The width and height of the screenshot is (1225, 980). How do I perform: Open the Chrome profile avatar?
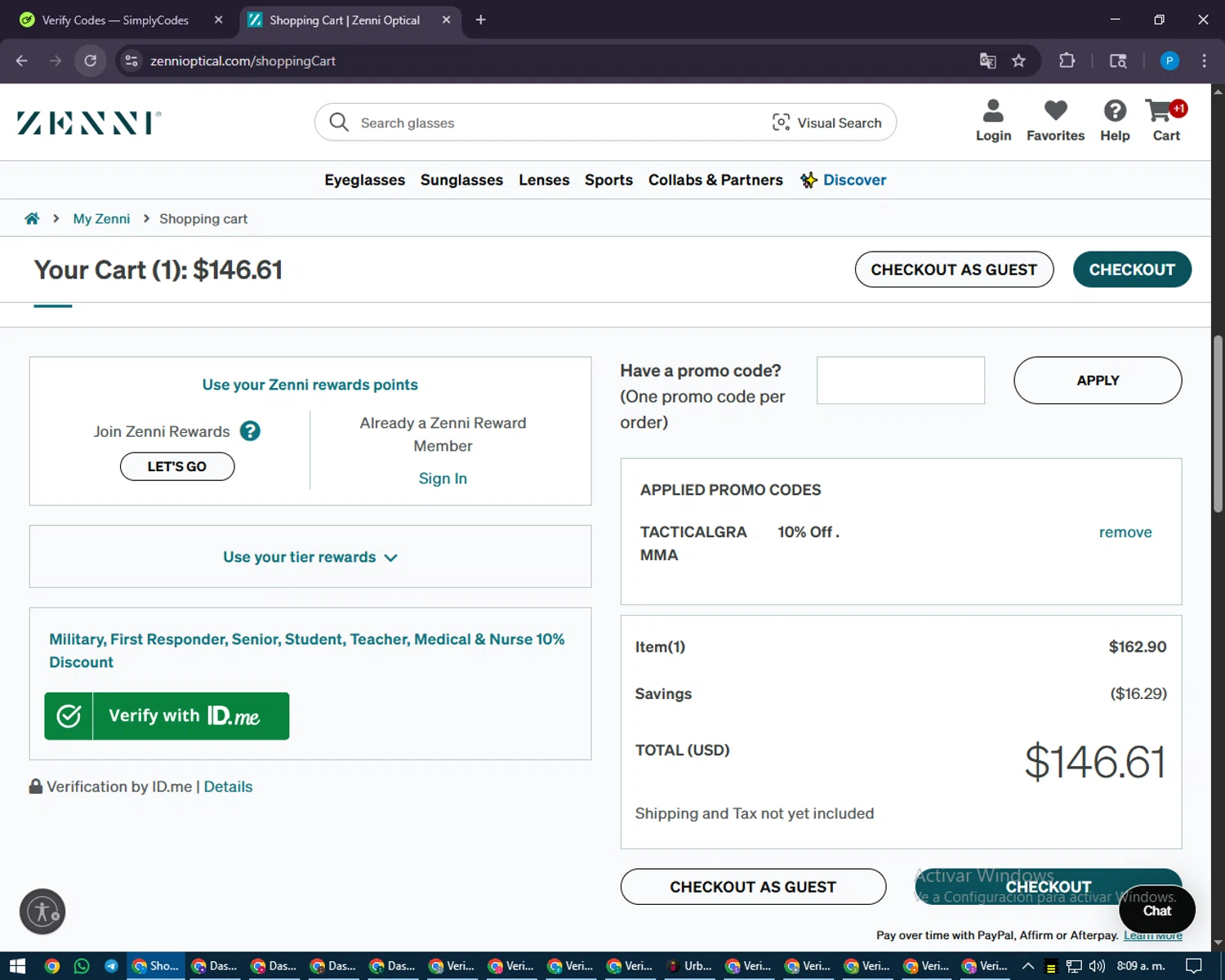point(1169,60)
